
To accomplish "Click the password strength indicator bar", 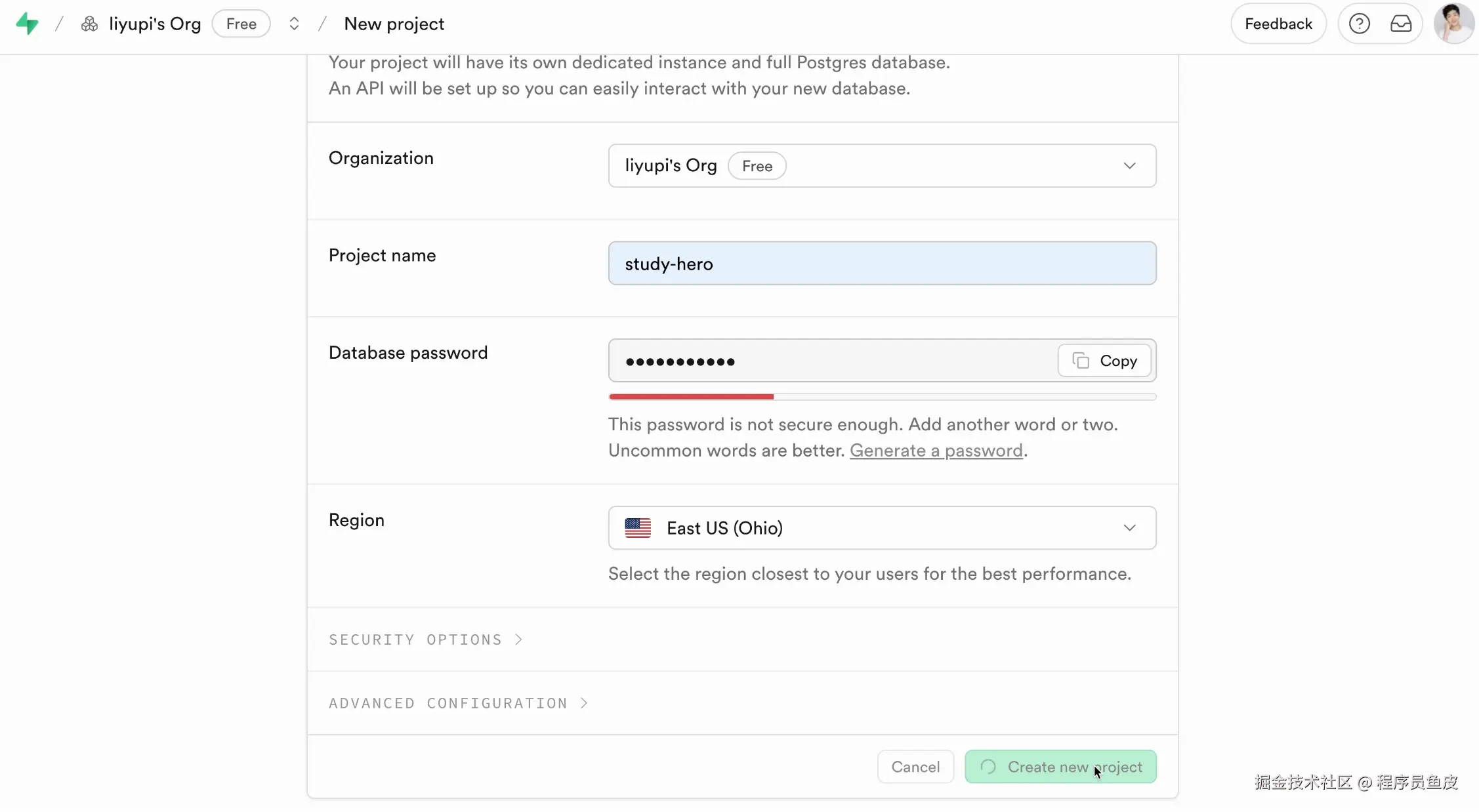I will coord(881,397).
